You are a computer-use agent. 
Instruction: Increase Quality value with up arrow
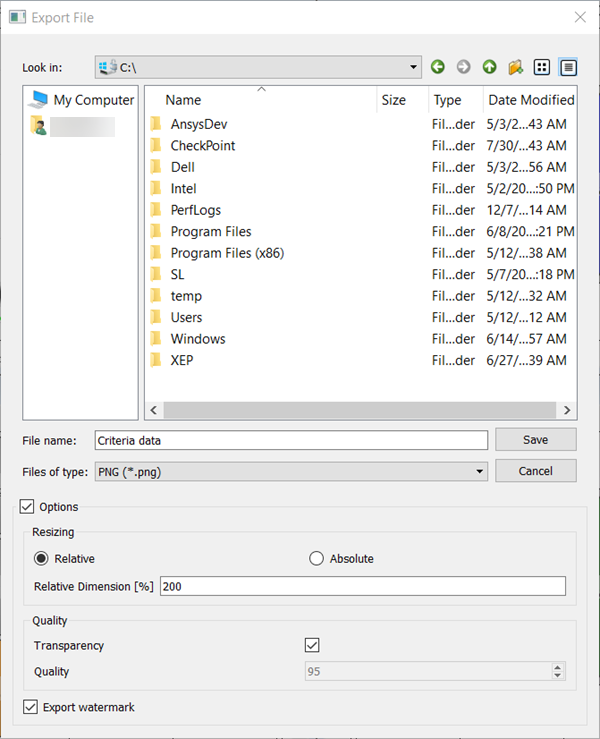click(x=558, y=667)
